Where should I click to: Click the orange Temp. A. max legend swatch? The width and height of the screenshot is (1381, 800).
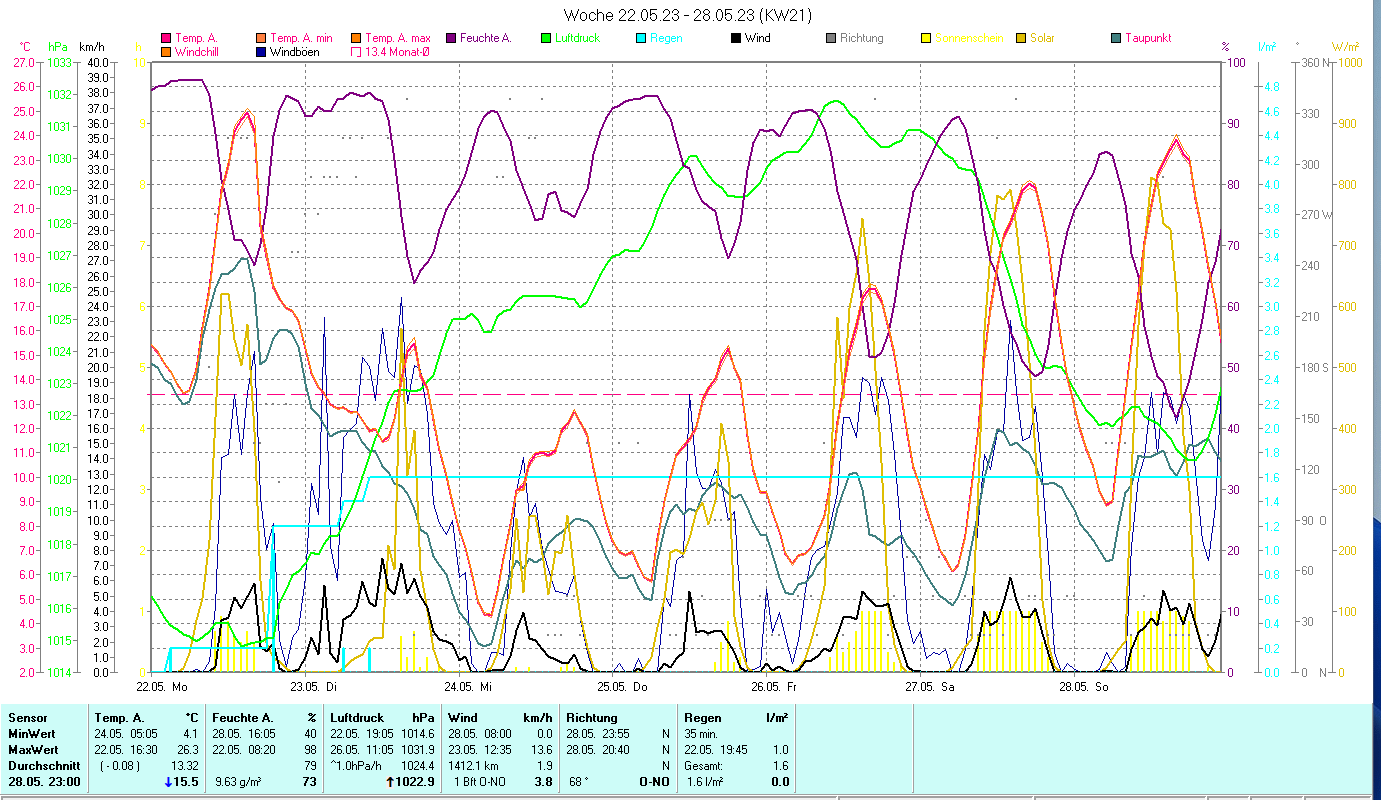point(356,38)
